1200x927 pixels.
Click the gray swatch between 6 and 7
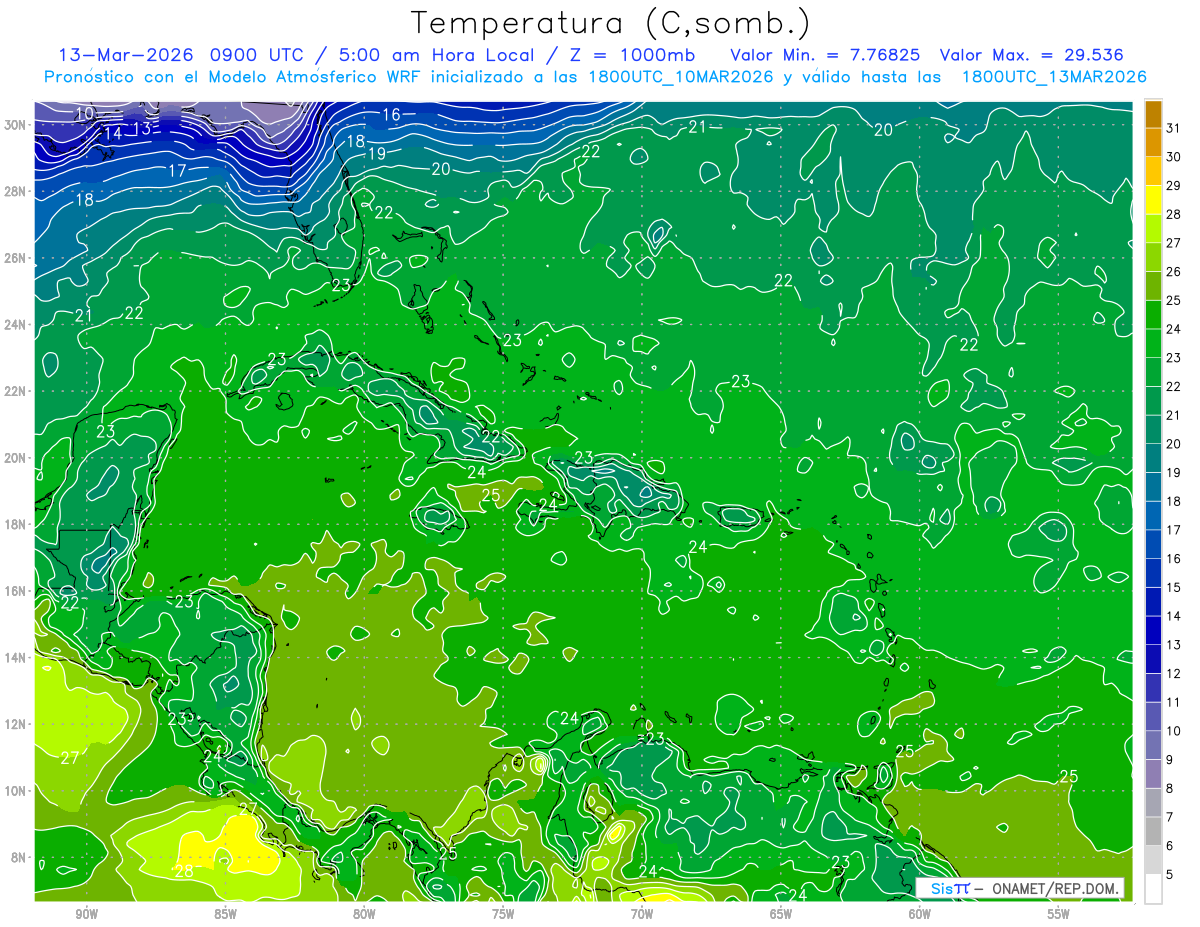point(1153,831)
